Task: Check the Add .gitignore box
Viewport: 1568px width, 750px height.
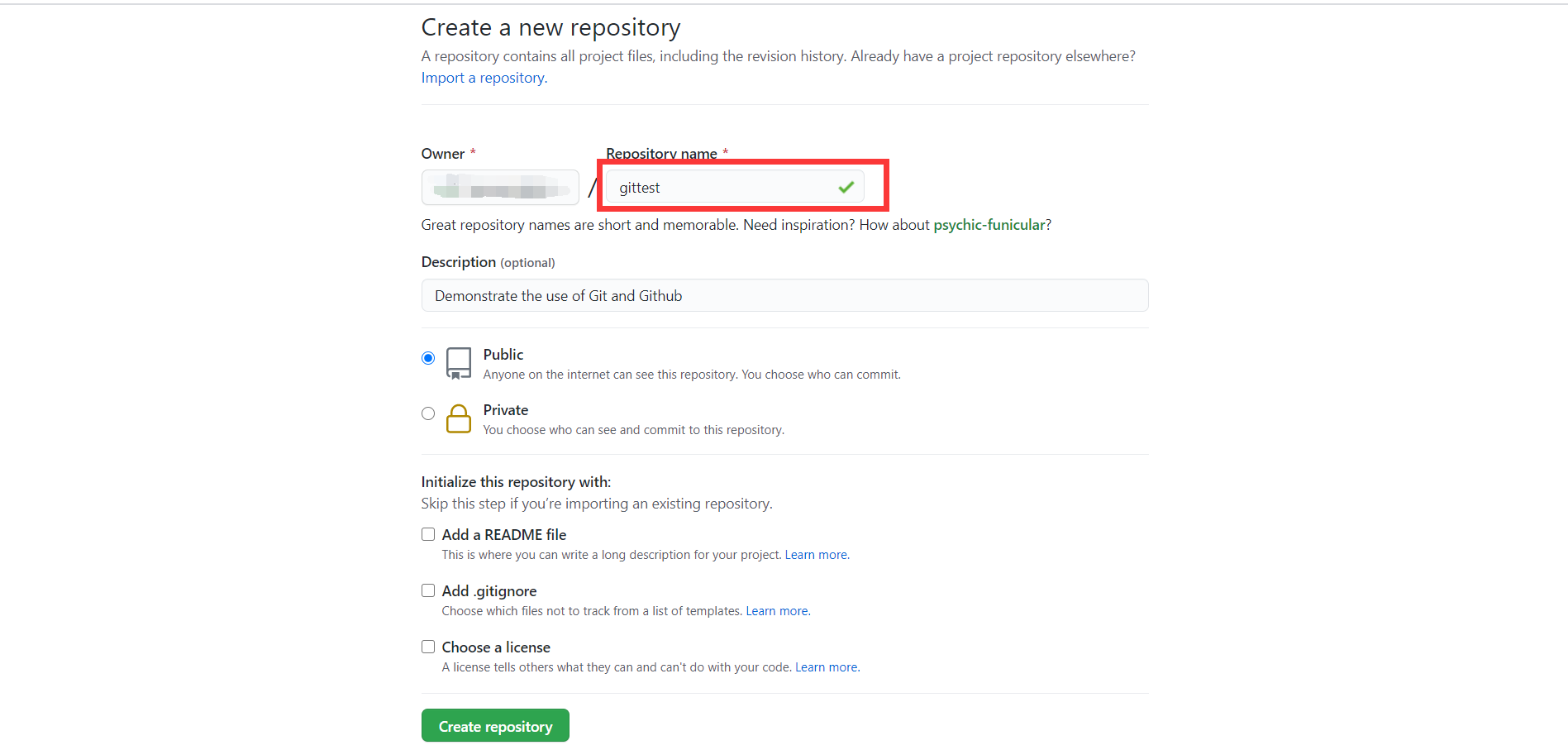Action: 428,590
